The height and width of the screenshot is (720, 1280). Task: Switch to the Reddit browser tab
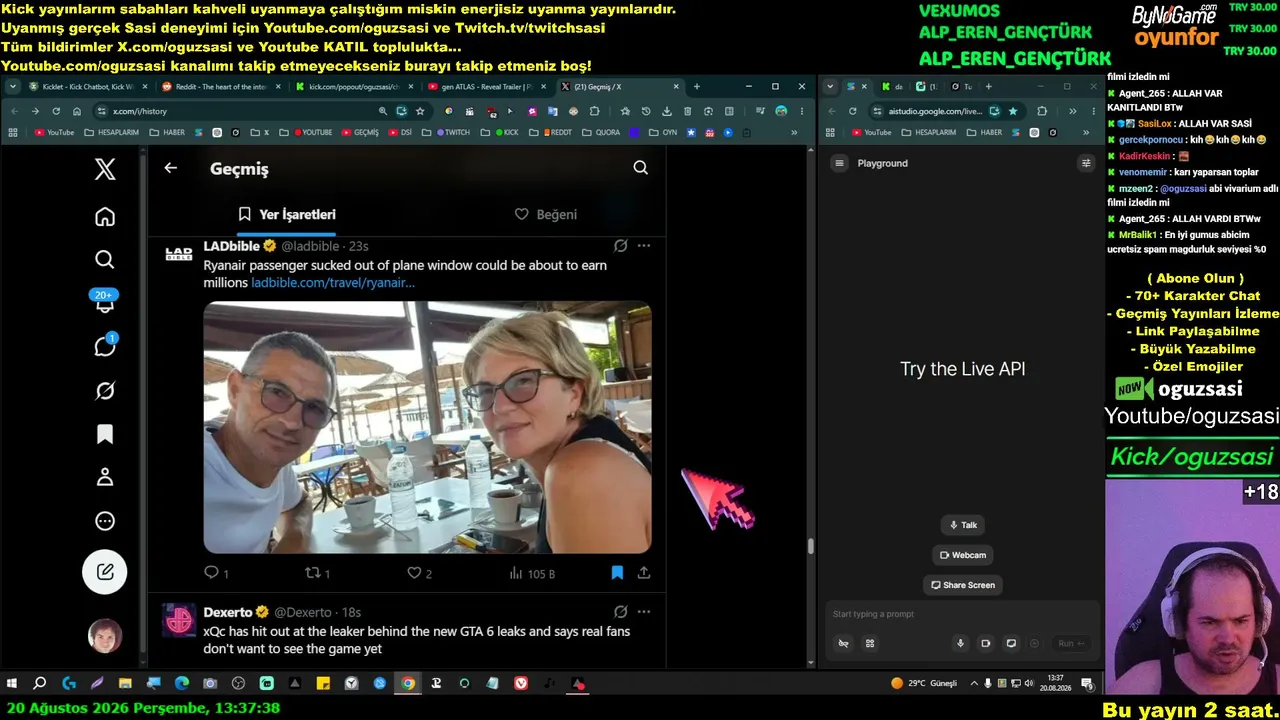click(x=222, y=87)
